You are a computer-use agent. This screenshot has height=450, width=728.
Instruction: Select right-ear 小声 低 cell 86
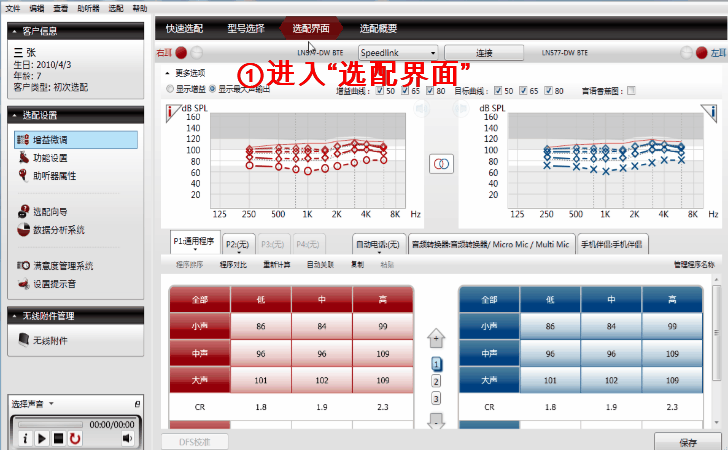click(261, 326)
